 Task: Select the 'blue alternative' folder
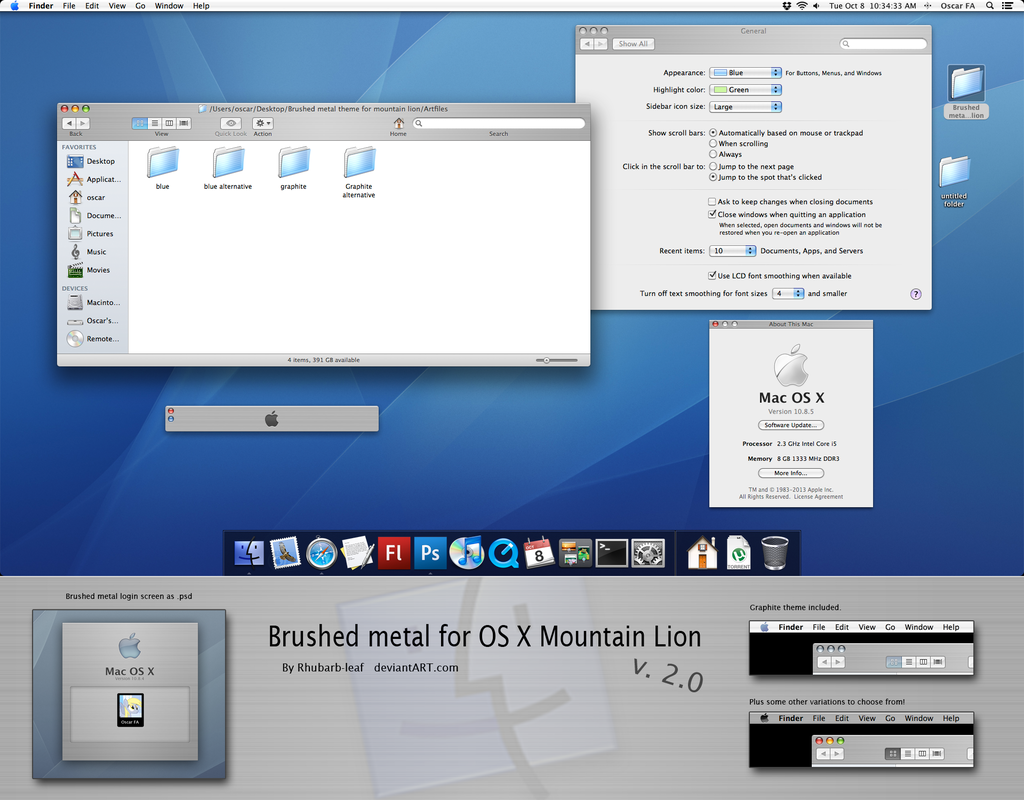(x=228, y=168)
